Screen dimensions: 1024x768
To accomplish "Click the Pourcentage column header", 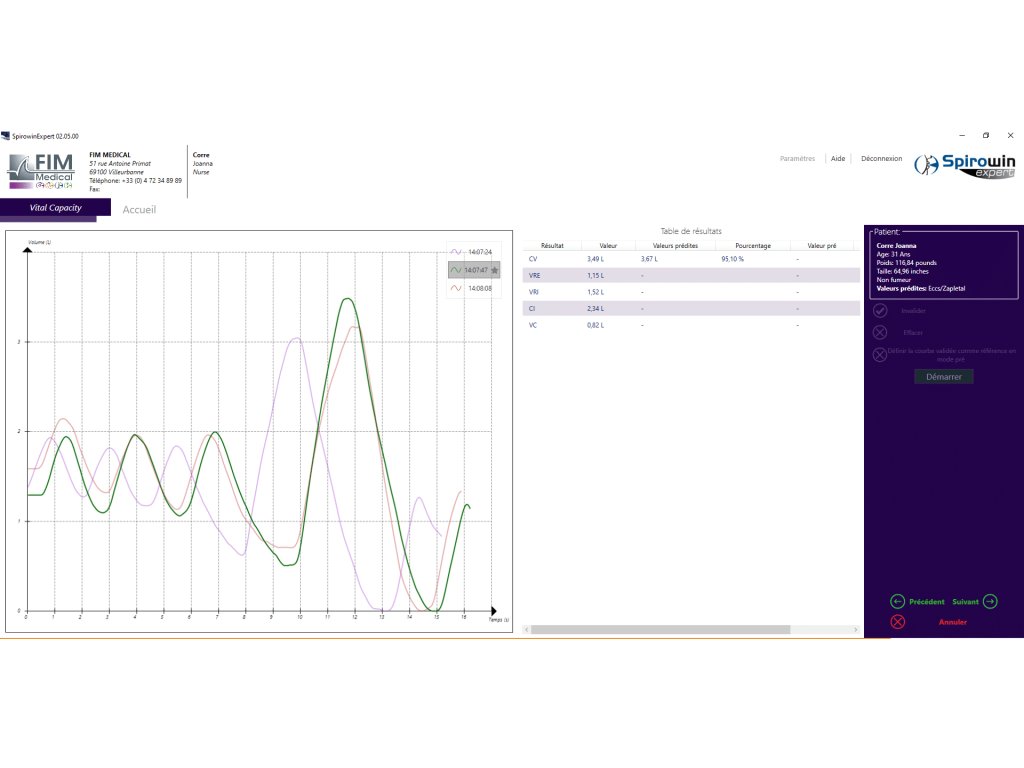I will point(753,246).
